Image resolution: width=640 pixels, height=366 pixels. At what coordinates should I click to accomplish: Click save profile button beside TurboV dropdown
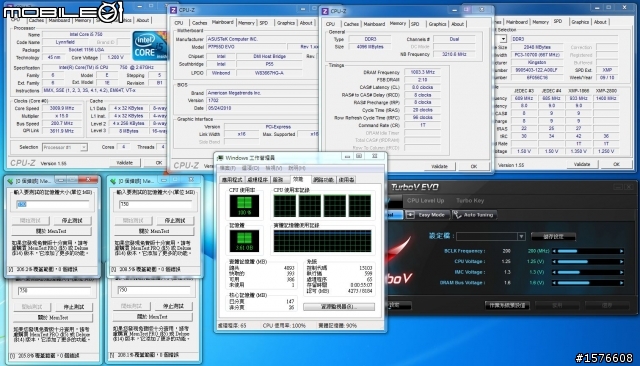(553, 236)
